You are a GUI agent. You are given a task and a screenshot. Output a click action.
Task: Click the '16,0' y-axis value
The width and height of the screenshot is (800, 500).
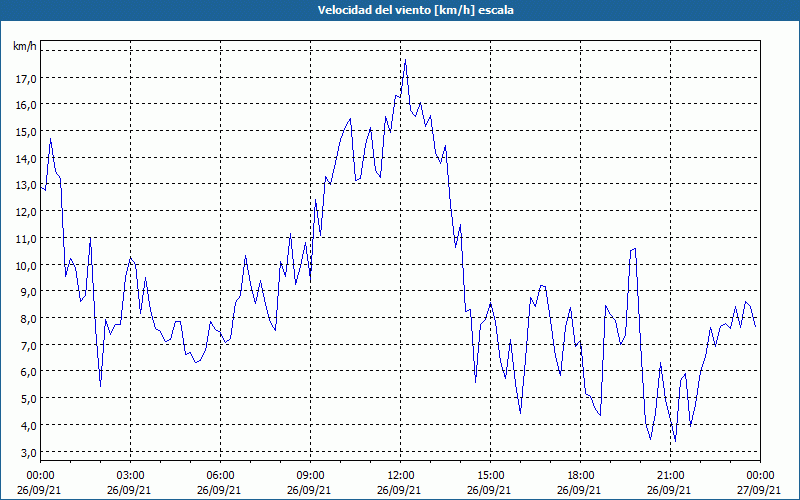tap(26, 105)
